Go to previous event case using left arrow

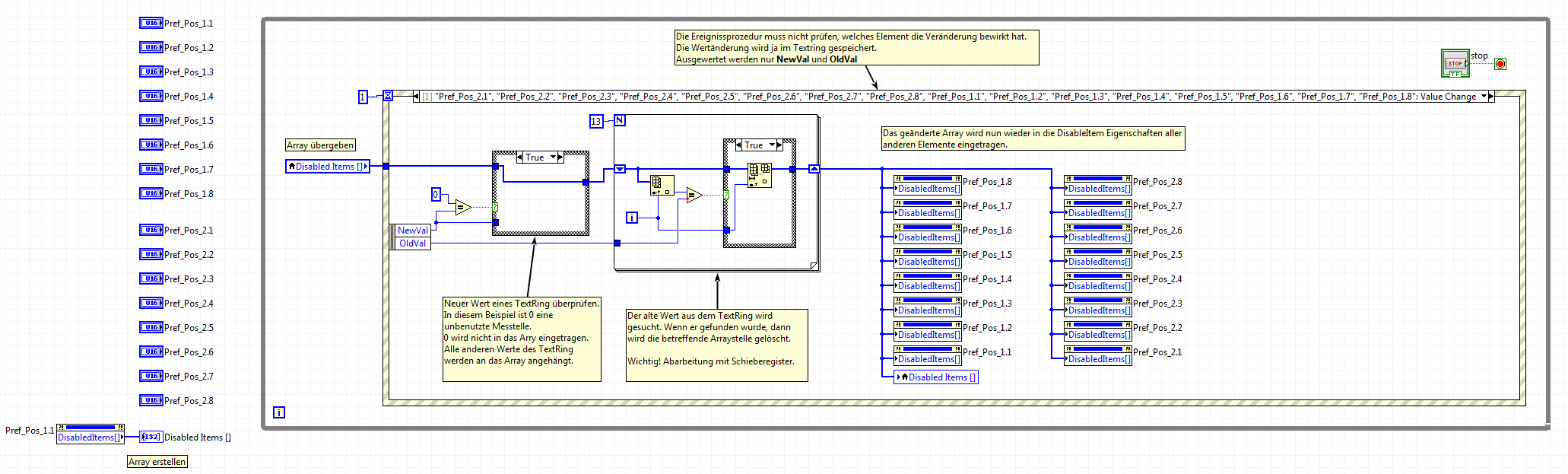pos(416,97)
